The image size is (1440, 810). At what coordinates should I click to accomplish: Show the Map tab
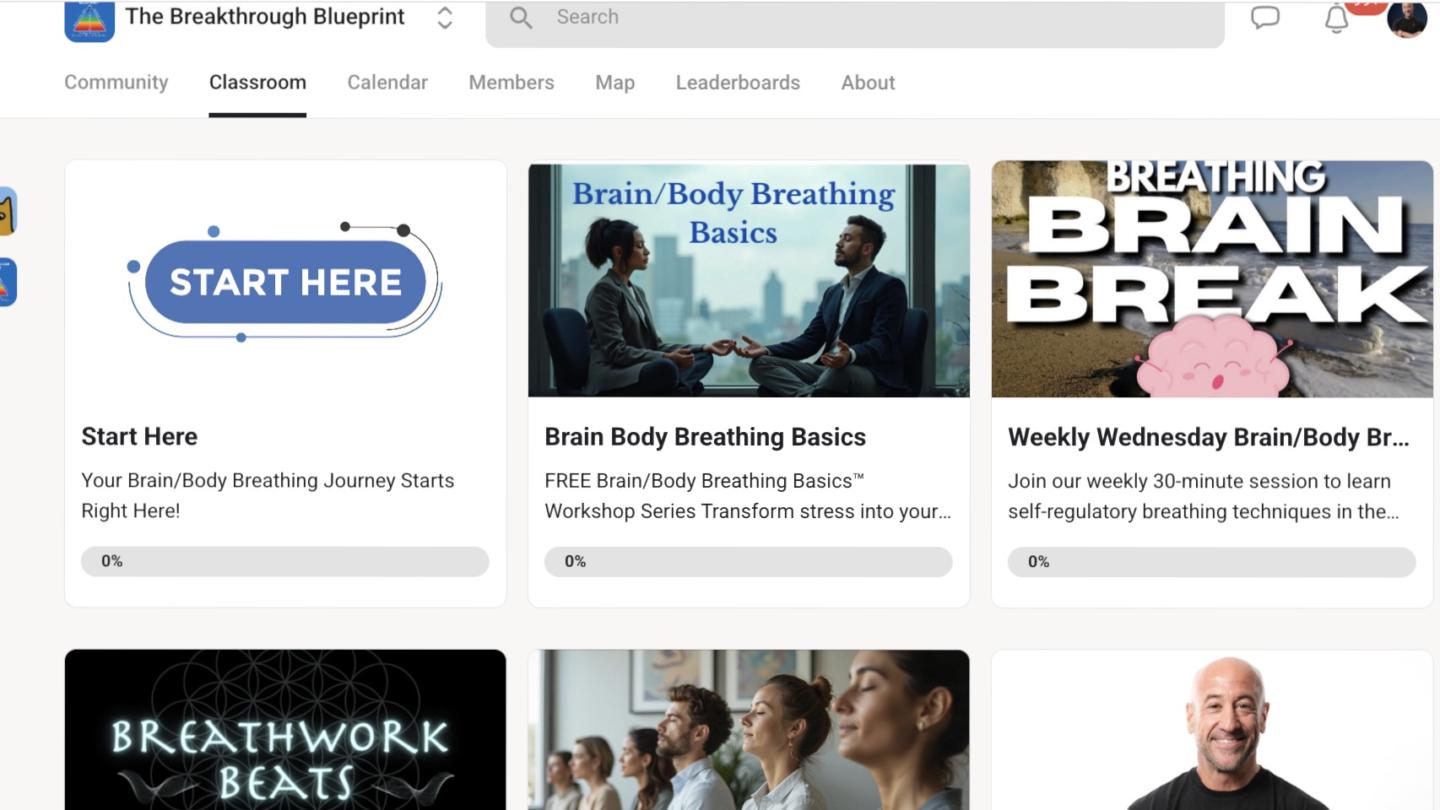[615, 83]
